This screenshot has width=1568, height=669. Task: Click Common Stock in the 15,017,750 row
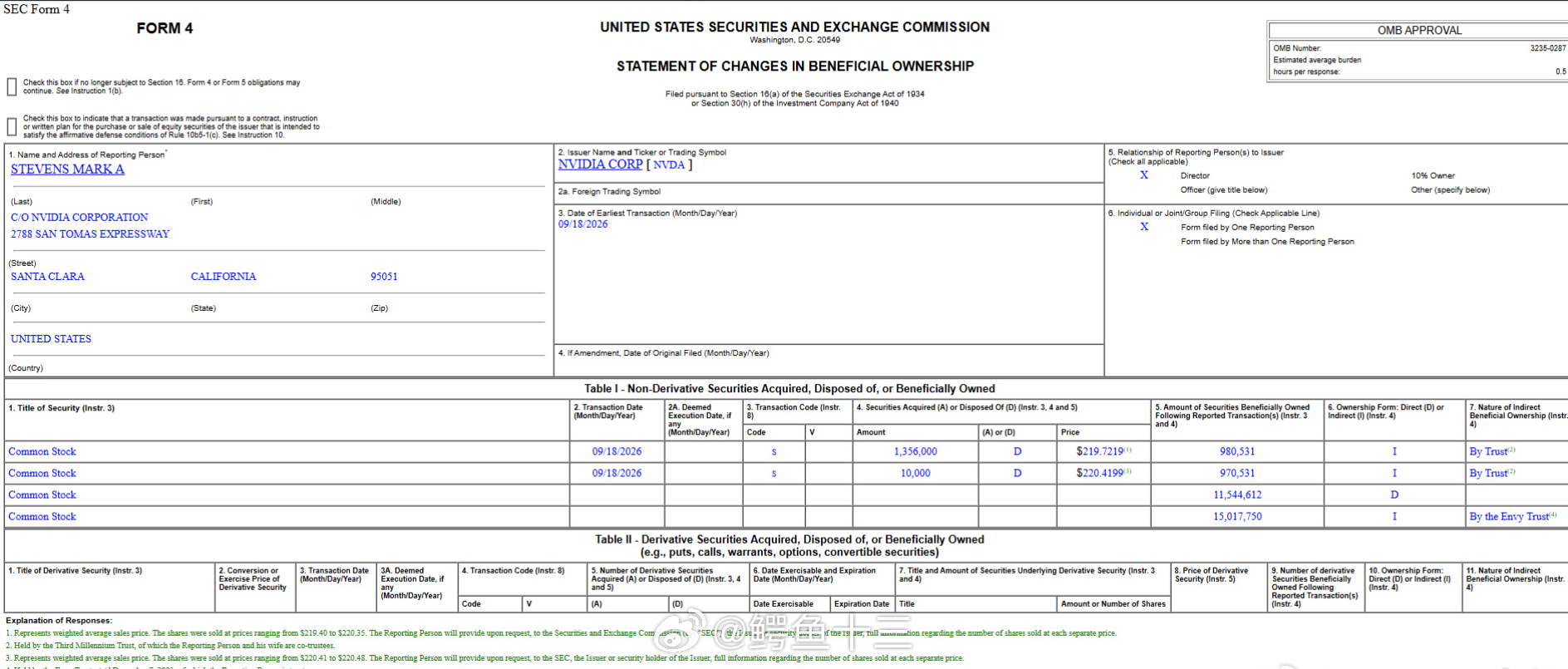[42, 517]
